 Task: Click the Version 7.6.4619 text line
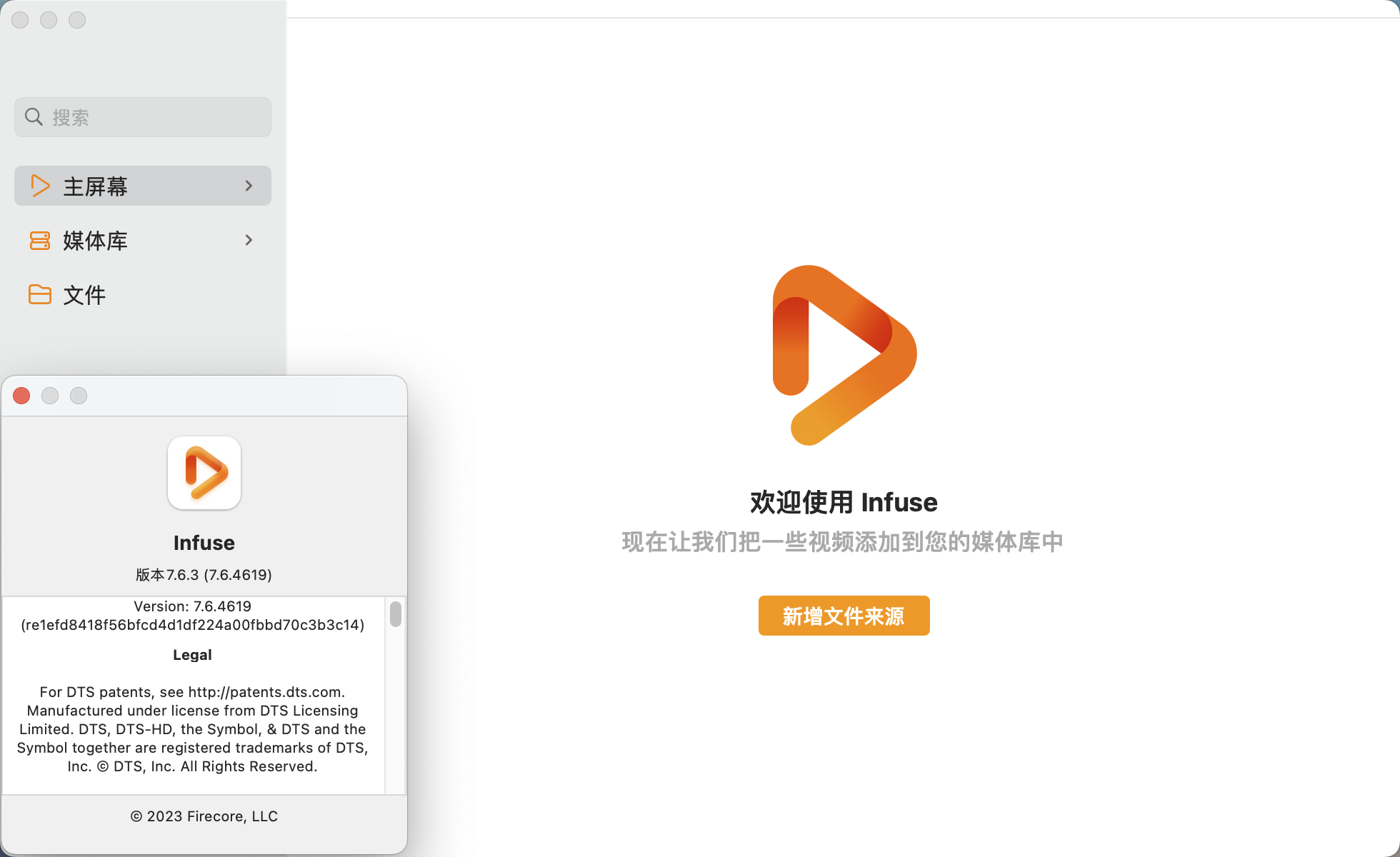(x=192, y=606)
